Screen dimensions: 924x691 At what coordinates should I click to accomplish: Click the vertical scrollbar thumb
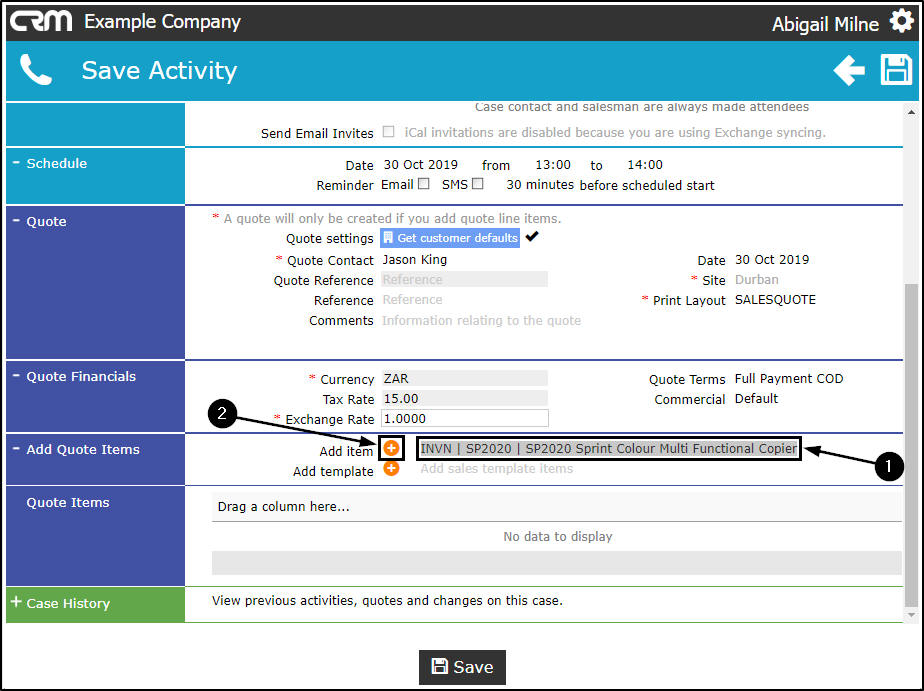coord(911,445)
